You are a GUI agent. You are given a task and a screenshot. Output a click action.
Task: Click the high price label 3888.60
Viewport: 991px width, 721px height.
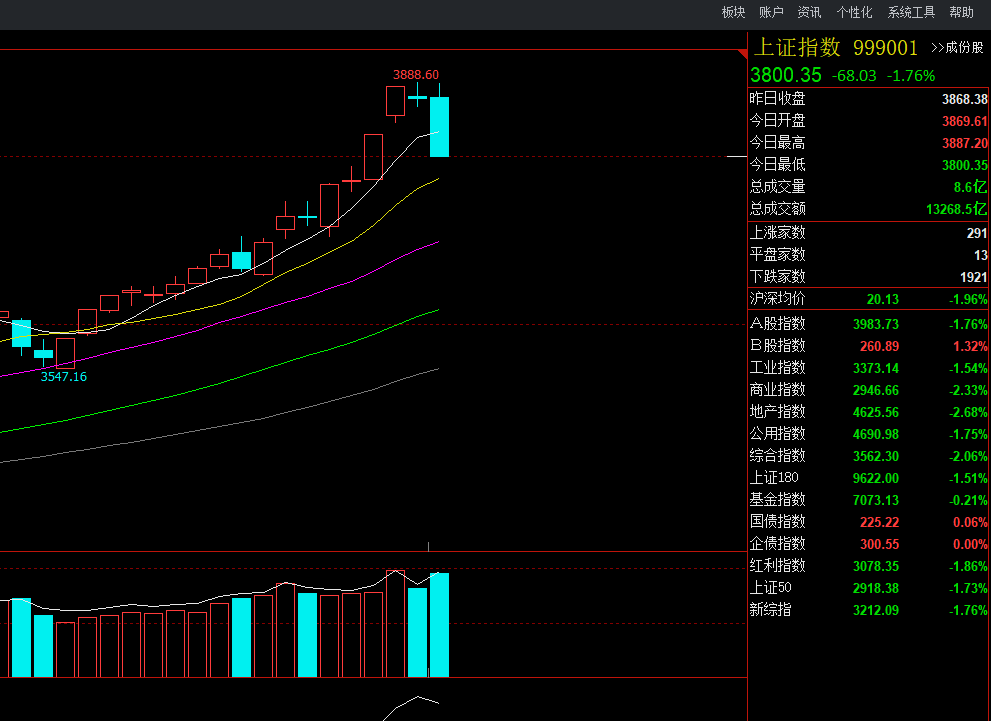coord(416,75)
